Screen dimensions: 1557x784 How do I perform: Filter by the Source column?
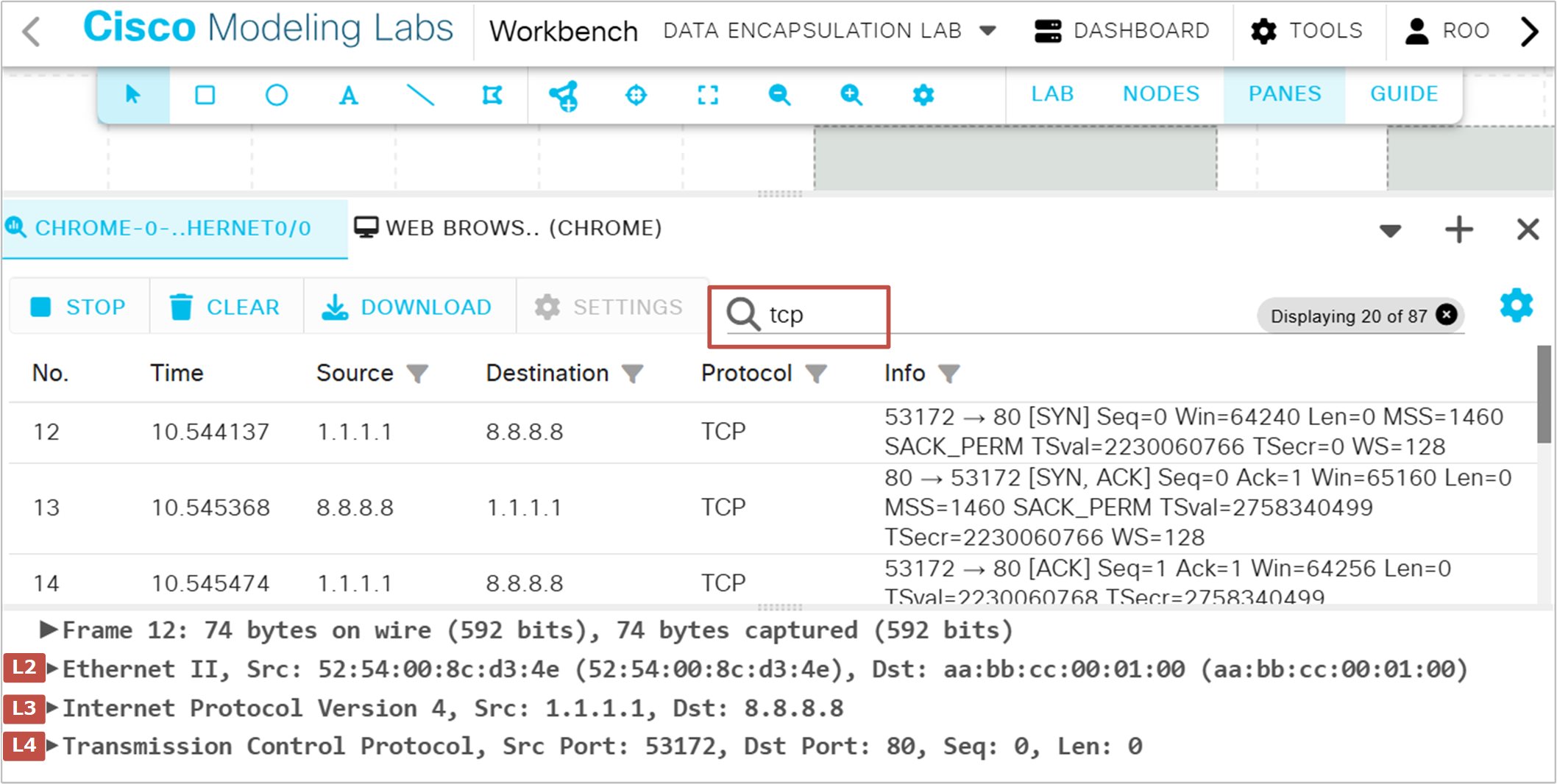pos(418,374)
